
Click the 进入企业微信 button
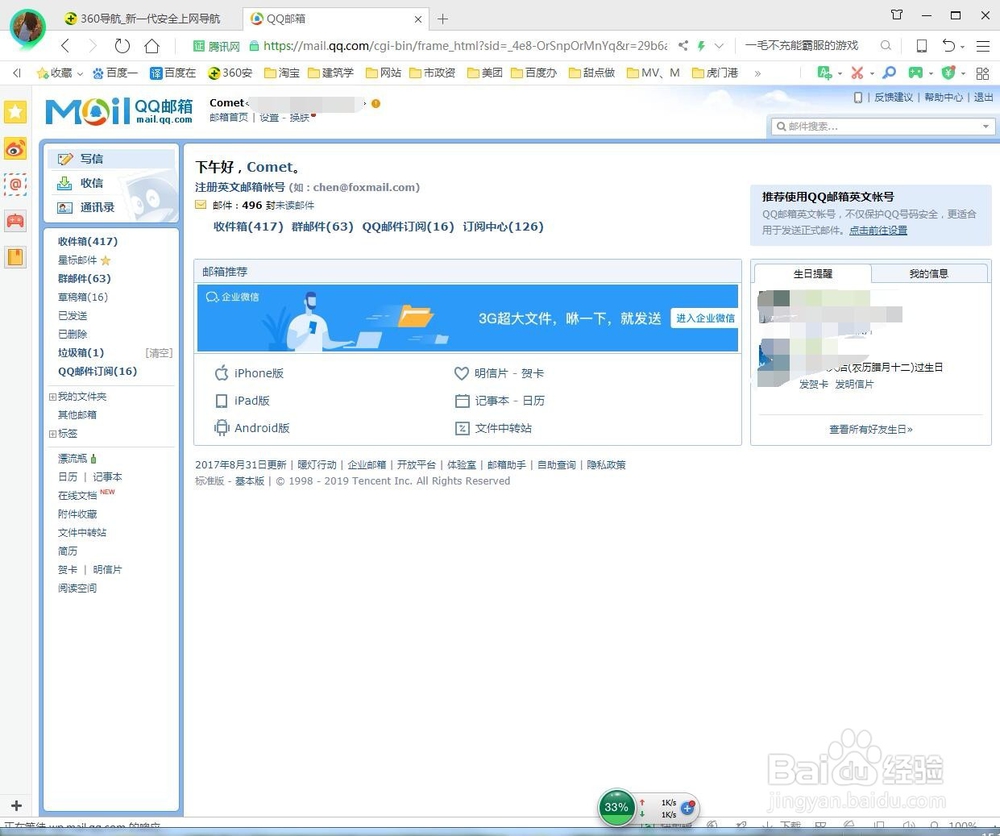coord(705,318)
